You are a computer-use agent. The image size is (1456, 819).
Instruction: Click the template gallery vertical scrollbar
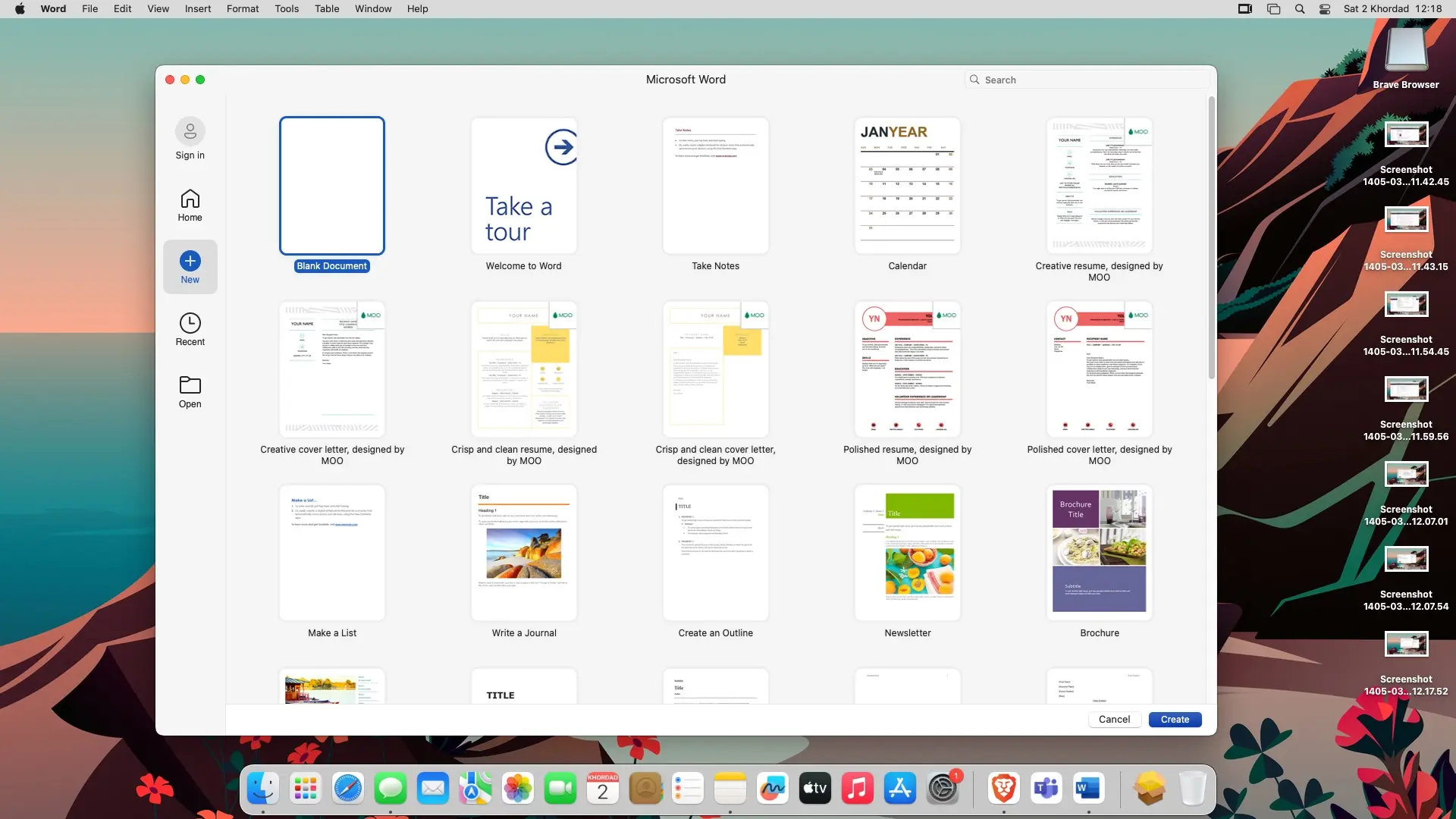coord(1212,238)
